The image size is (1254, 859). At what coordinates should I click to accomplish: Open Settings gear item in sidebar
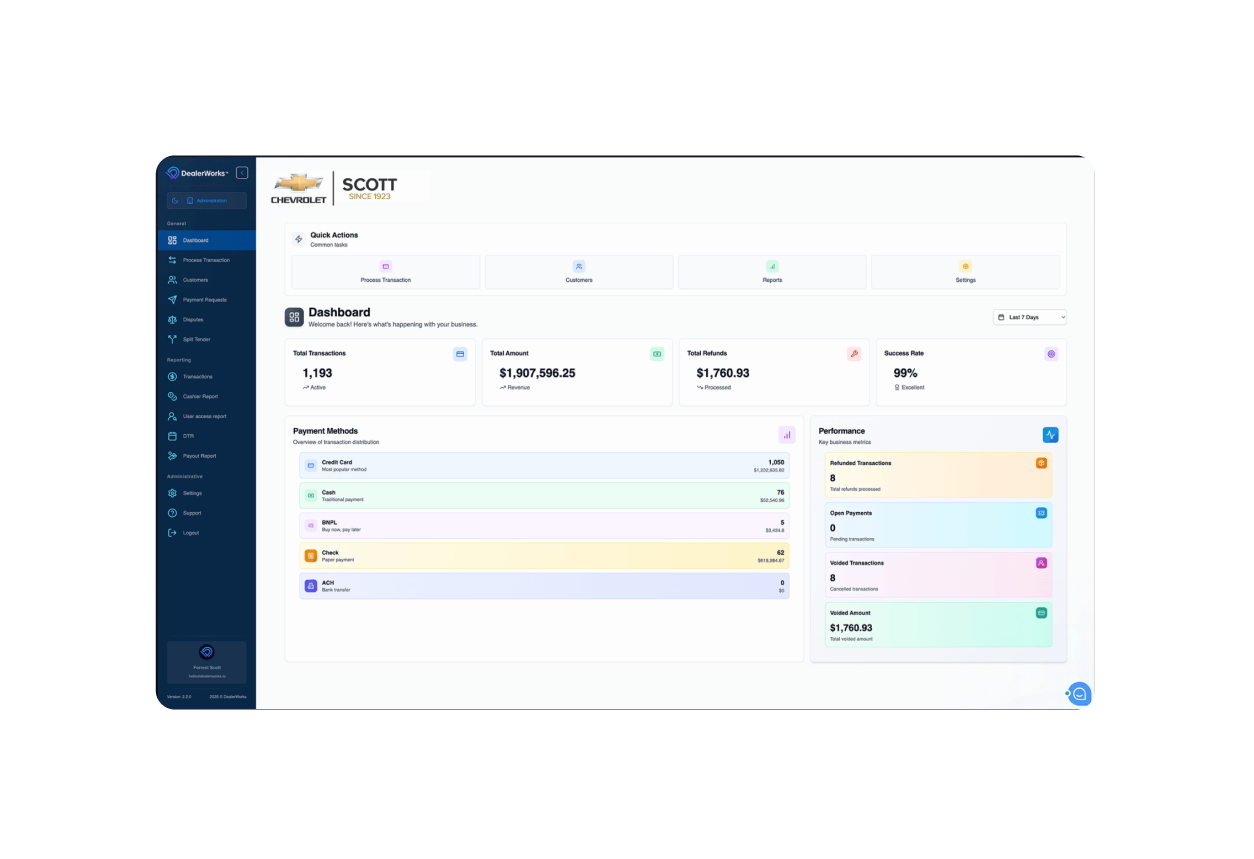(207, 493)
